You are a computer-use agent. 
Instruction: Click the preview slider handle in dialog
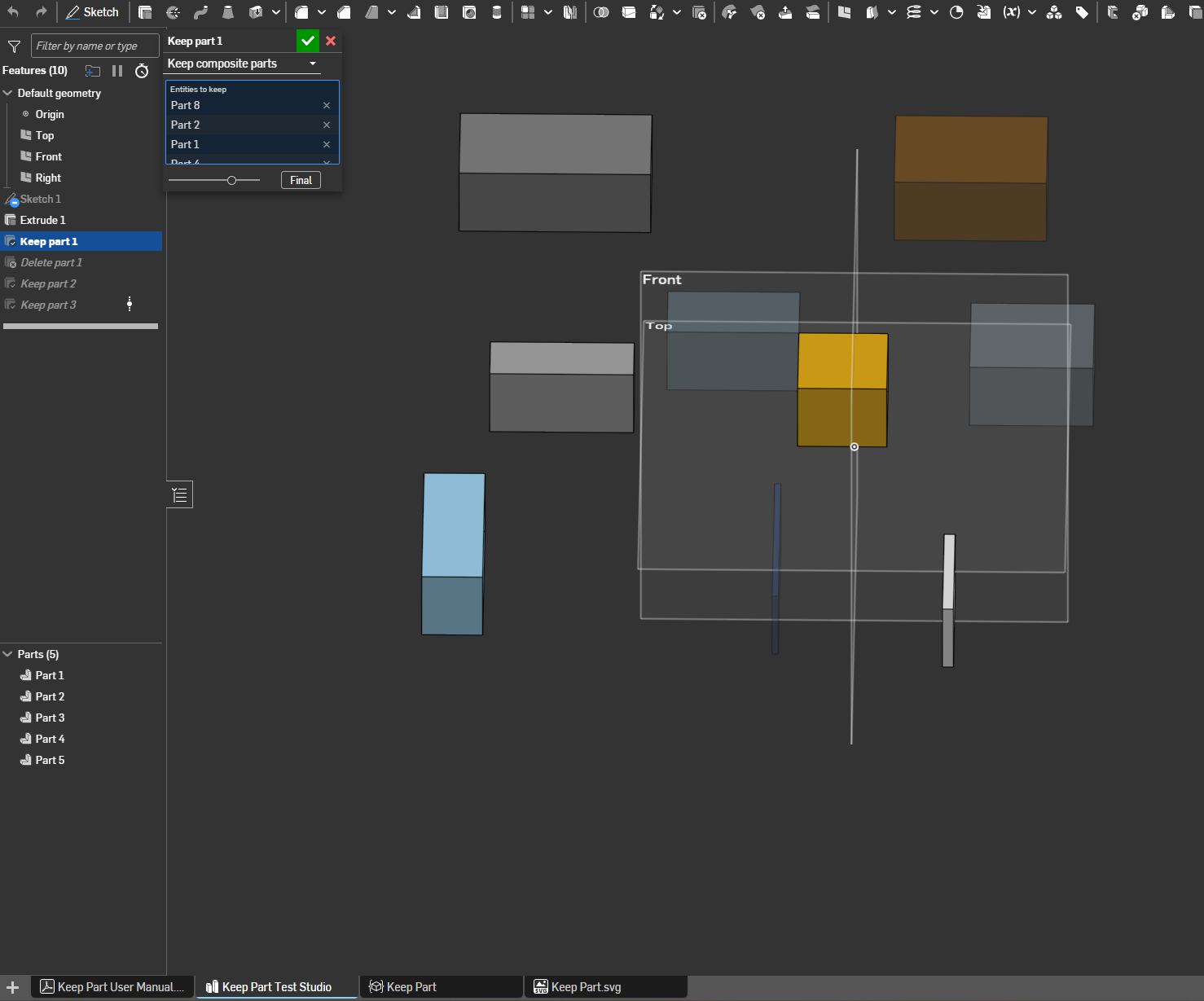click(x=232, y=180)
